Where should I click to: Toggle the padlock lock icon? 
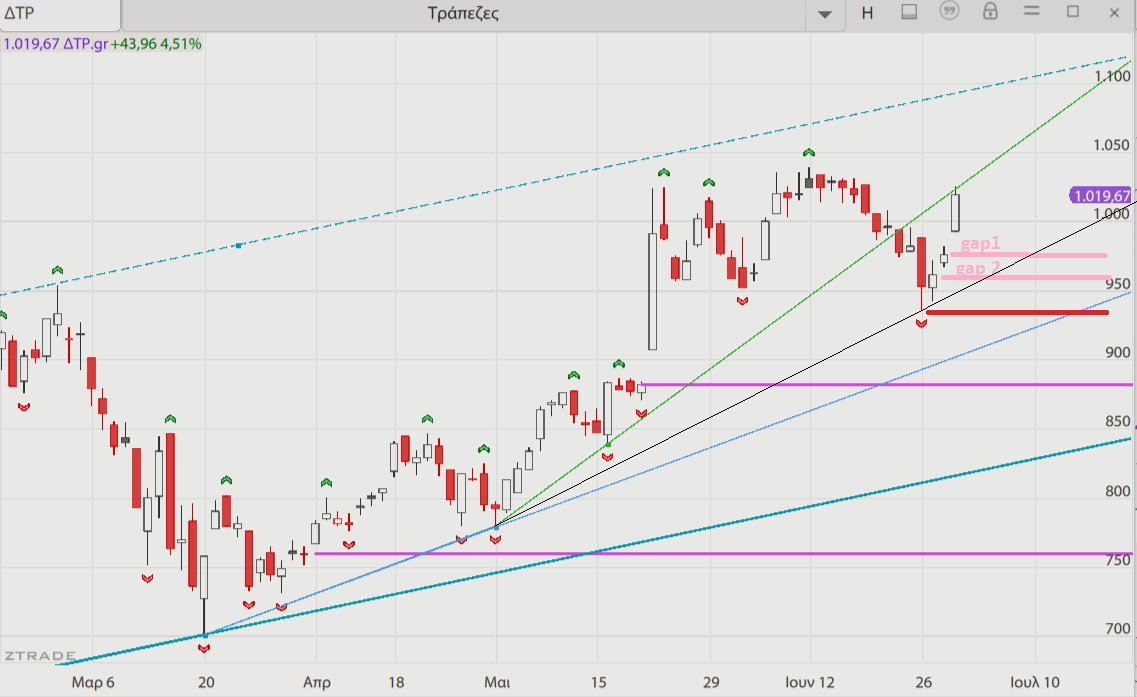pyautogui.click(x=990, y=12)
